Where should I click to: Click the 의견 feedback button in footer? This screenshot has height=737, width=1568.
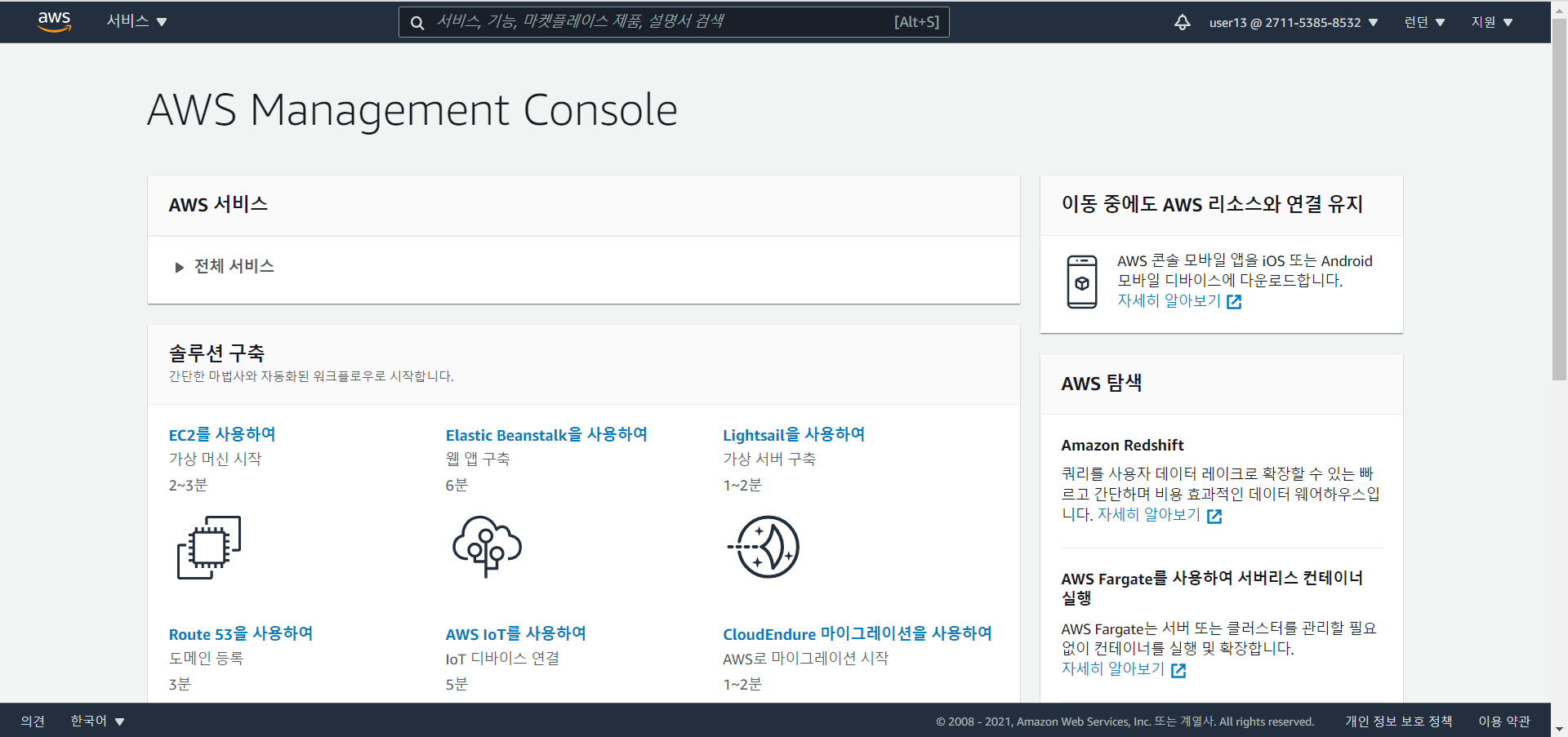tap(33, 721)
